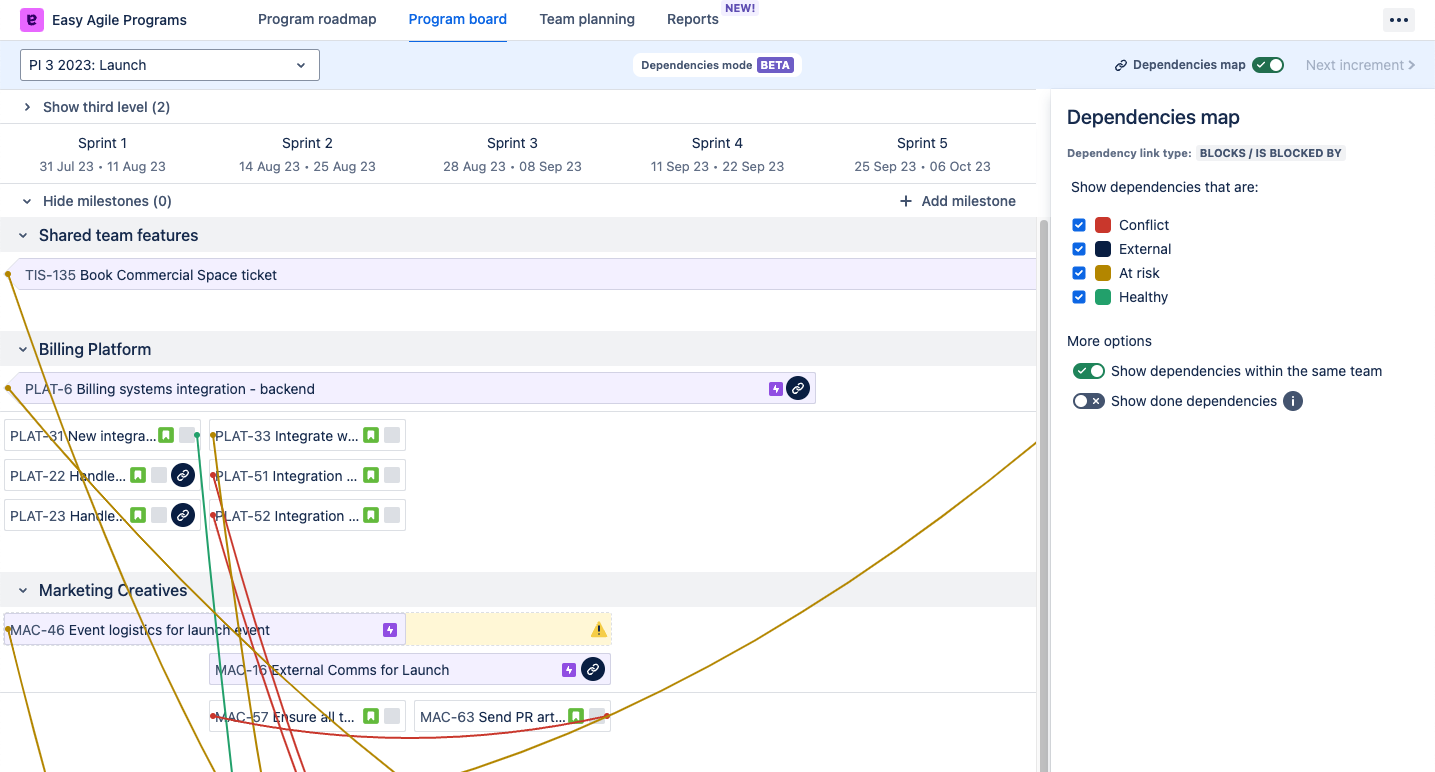Collapse Billing Platform section
The image size is (1435, 772).
(x=23, y=349)
